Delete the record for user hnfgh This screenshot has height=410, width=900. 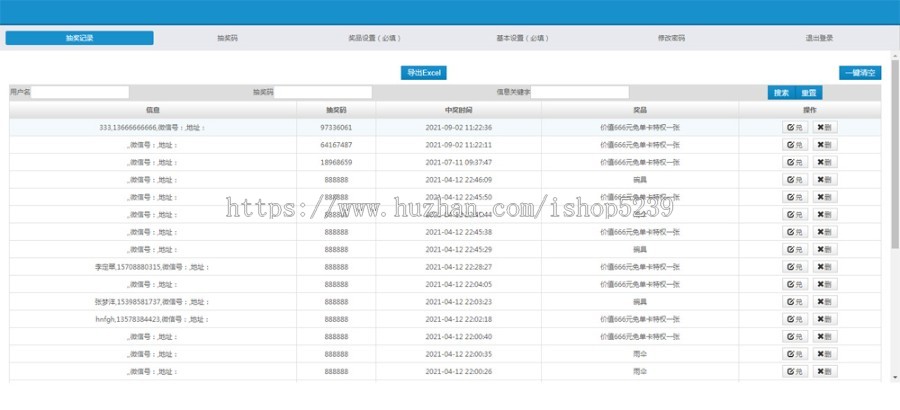tap(825, 319)
